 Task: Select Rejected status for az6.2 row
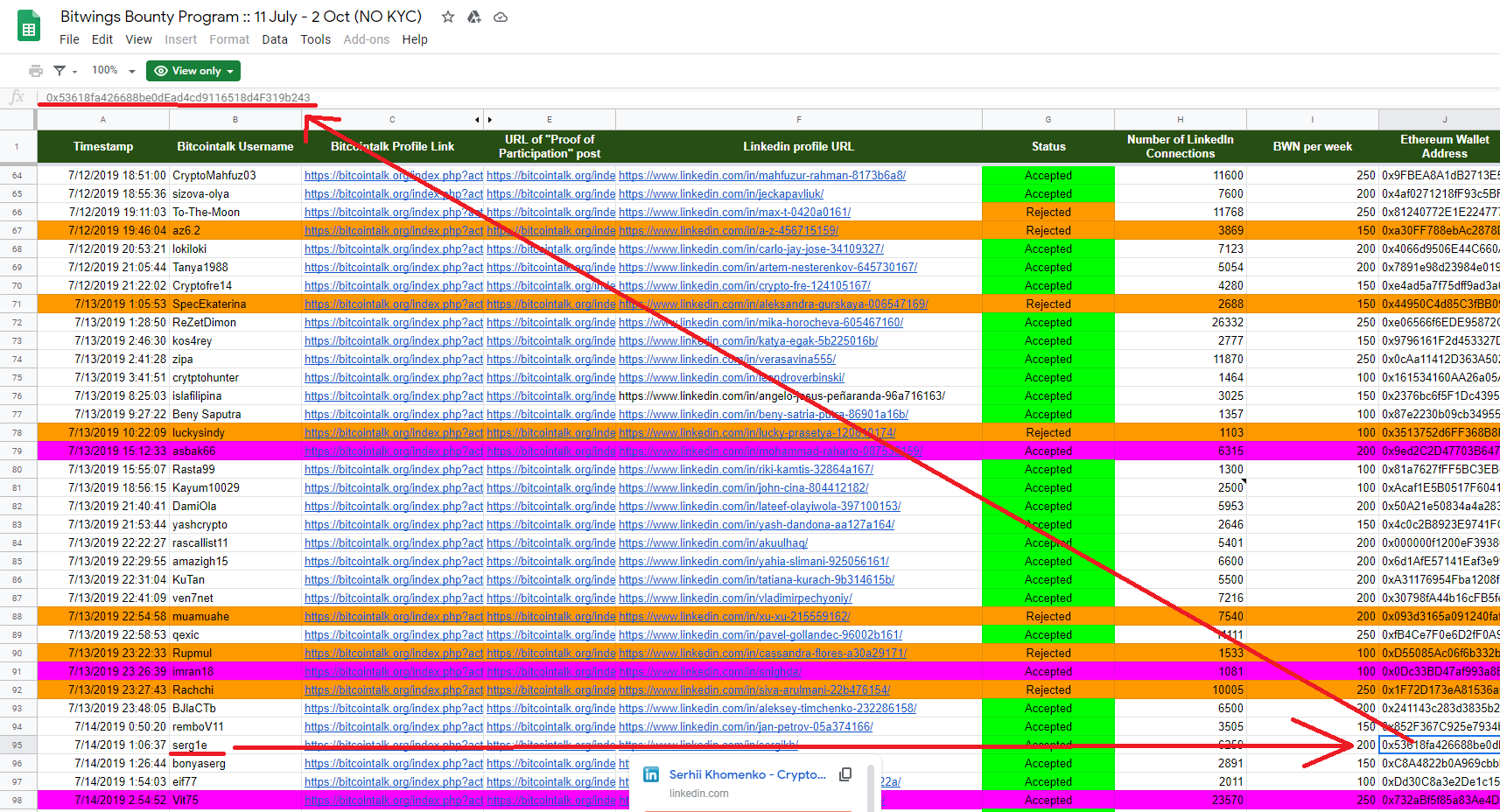click(x=1048, y=230)
